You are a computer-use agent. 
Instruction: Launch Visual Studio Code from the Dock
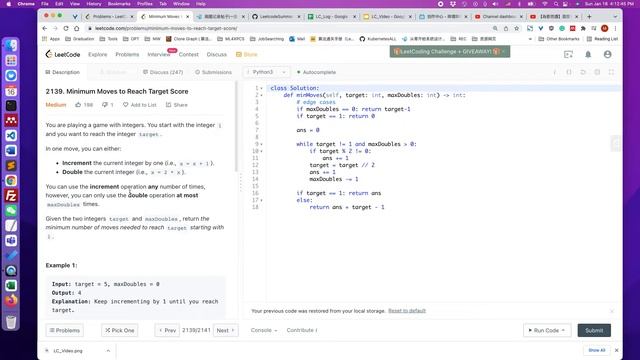pyautogui.click(x=11, y=136)
